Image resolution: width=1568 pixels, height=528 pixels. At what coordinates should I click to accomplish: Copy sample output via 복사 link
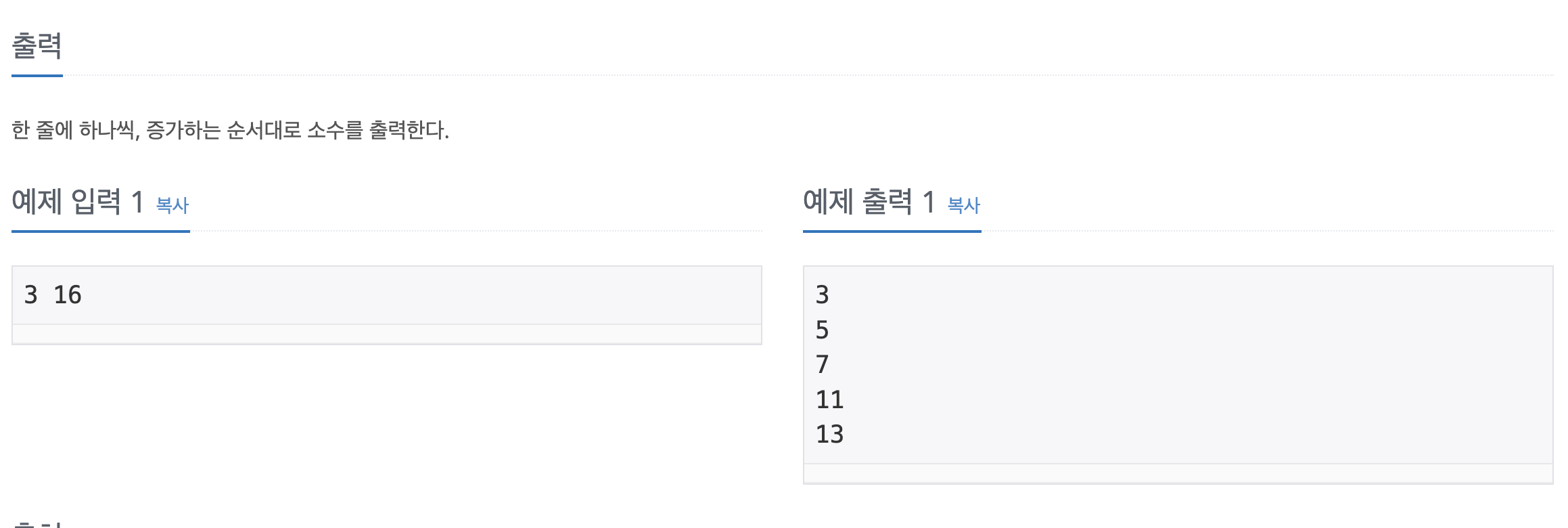(x=964, y=205)
